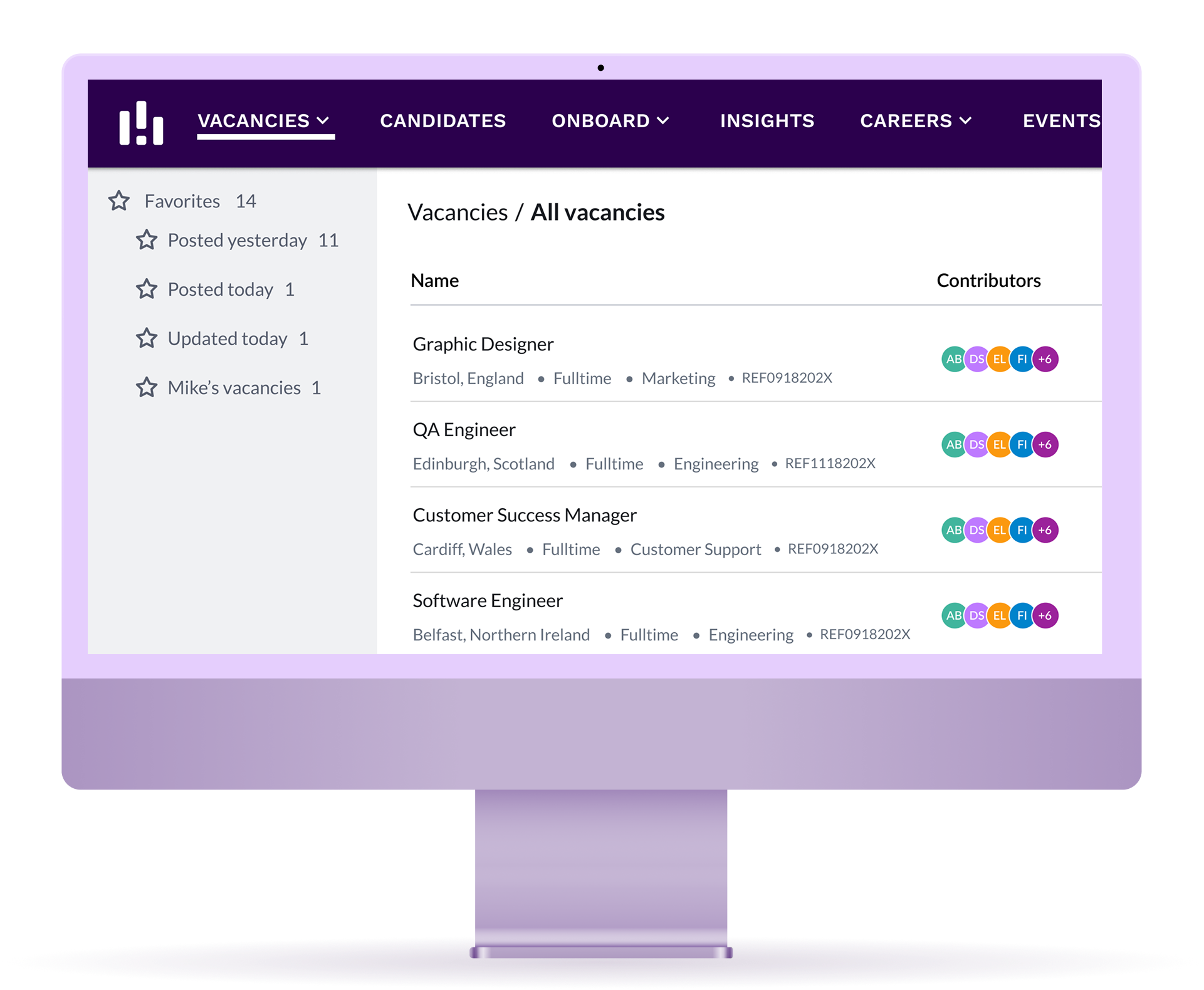The width and height of the screenshot is (1204, 990).
Task: Show +6 more contributors for Software Engineer
Action: pos(1045,615)
